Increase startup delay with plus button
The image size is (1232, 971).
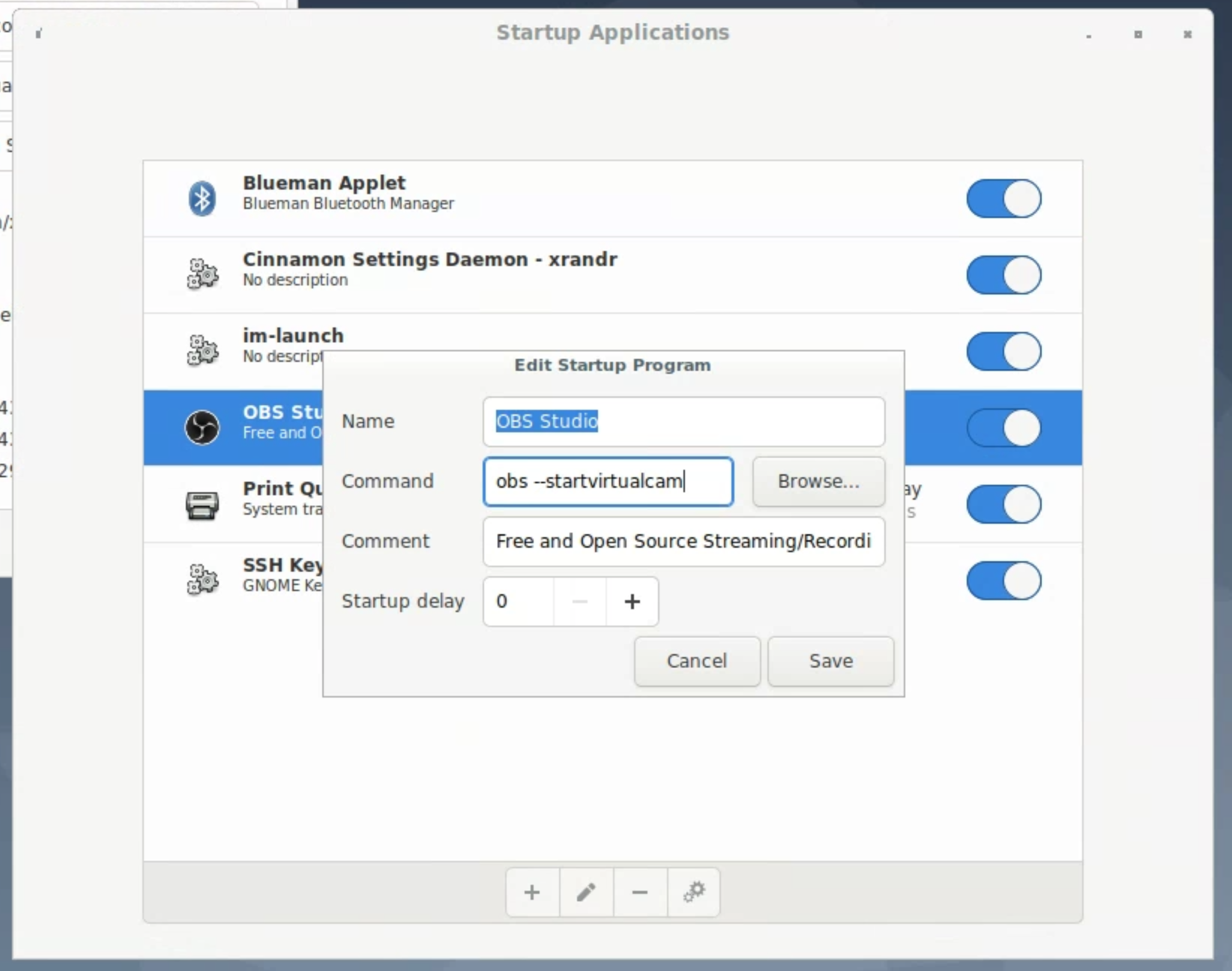point(632,602)
